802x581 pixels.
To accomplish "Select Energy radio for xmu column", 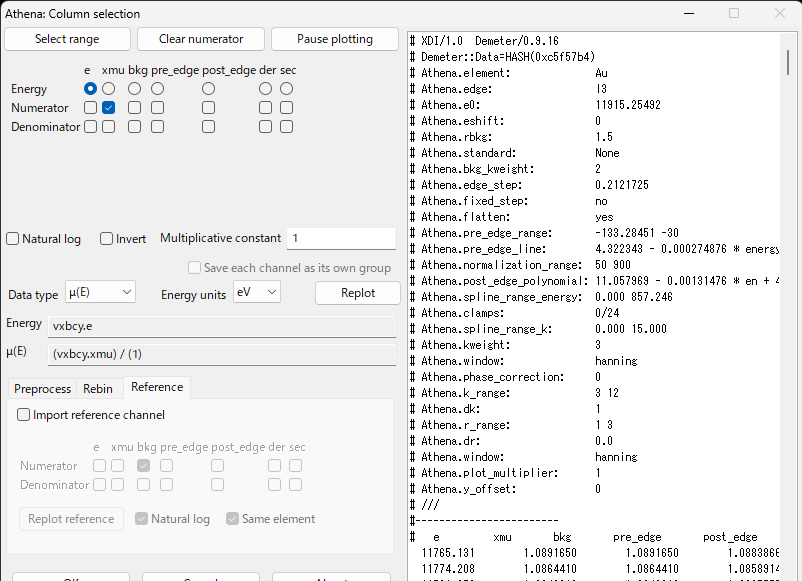I will (108, 88).
